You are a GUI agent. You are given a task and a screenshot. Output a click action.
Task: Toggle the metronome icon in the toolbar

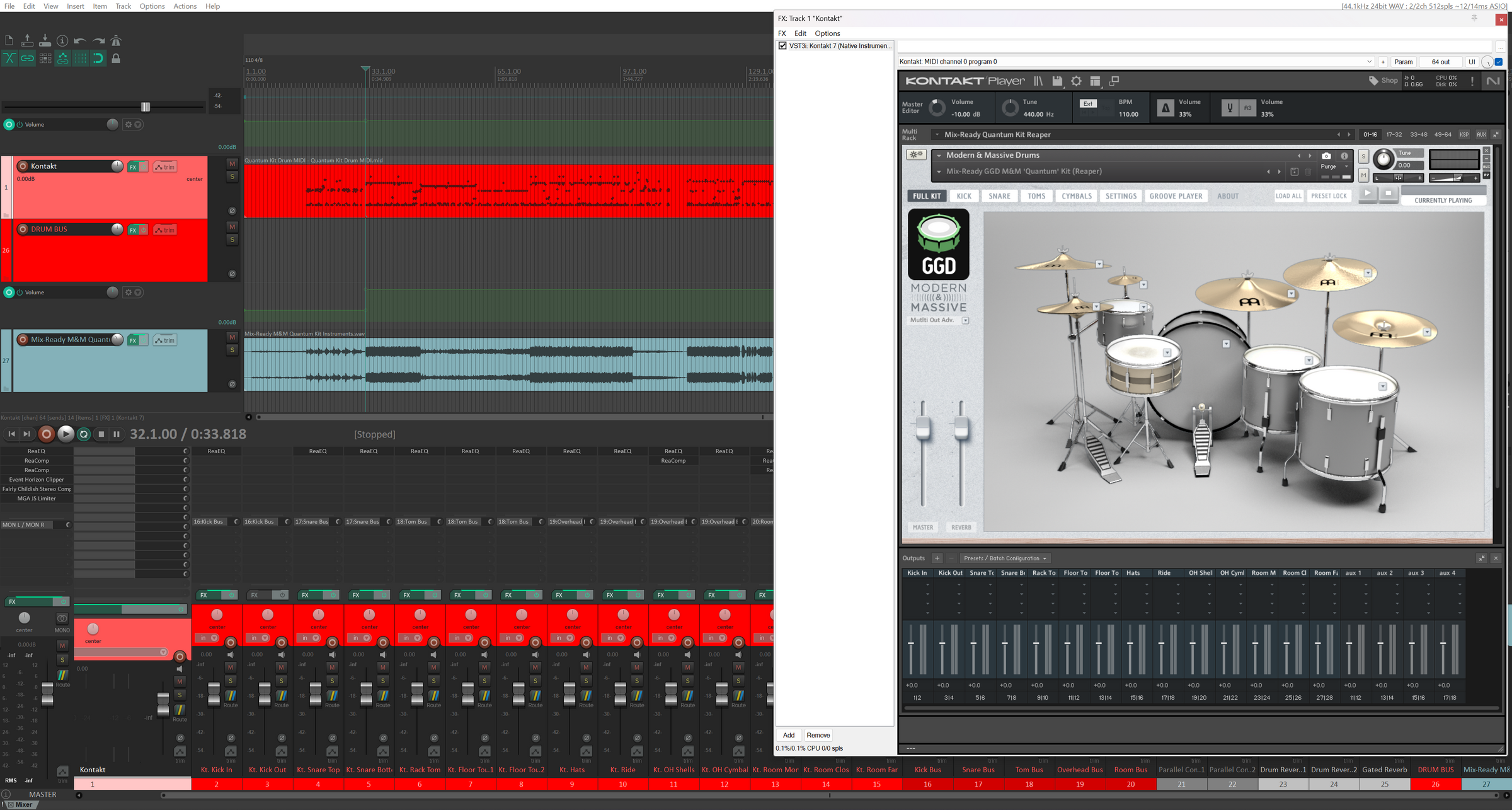tap(117, 40)
